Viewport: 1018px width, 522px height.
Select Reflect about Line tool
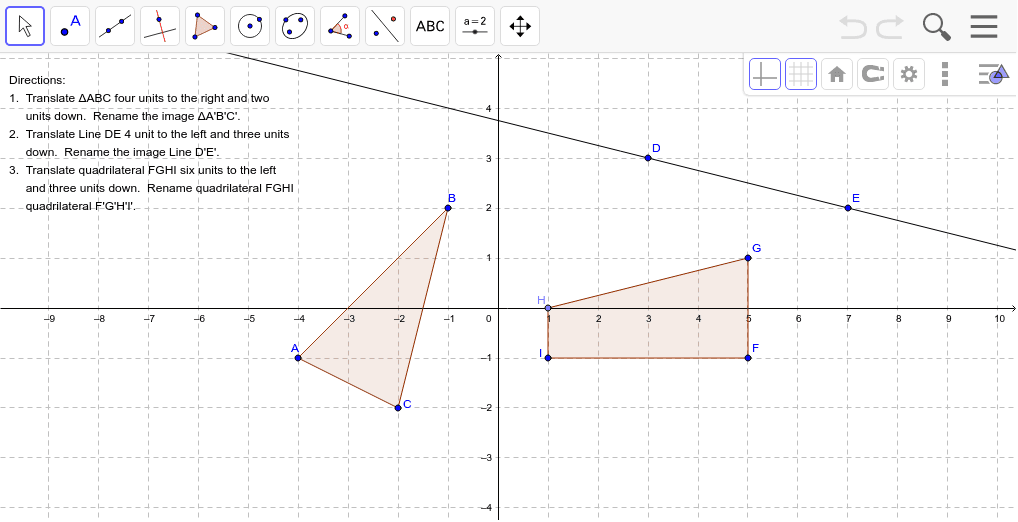pyautogui.click(x=384, y=26)
